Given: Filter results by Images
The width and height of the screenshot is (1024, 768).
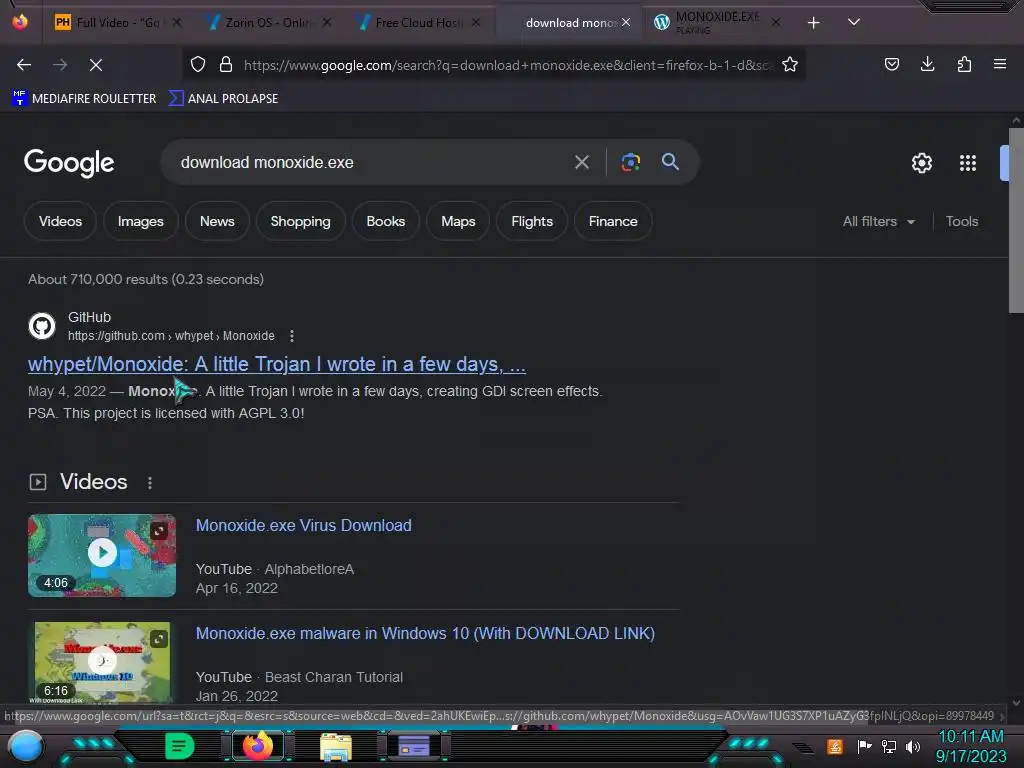Looking at the screenshot, I should tap(140, 221).
